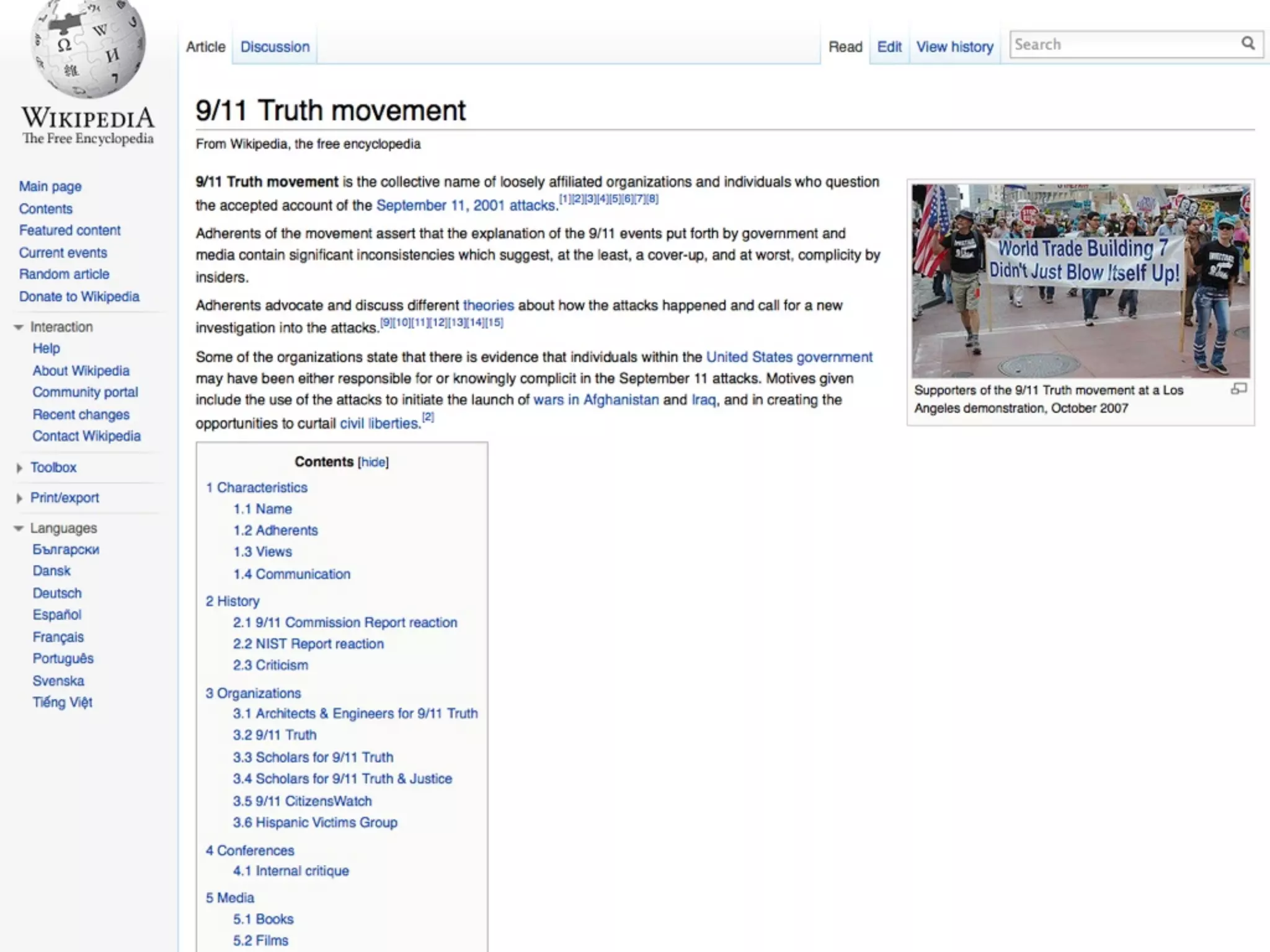Jump to 2.2 NIST Report reaction section
The image size is (1270, 952).
point(308,644)
